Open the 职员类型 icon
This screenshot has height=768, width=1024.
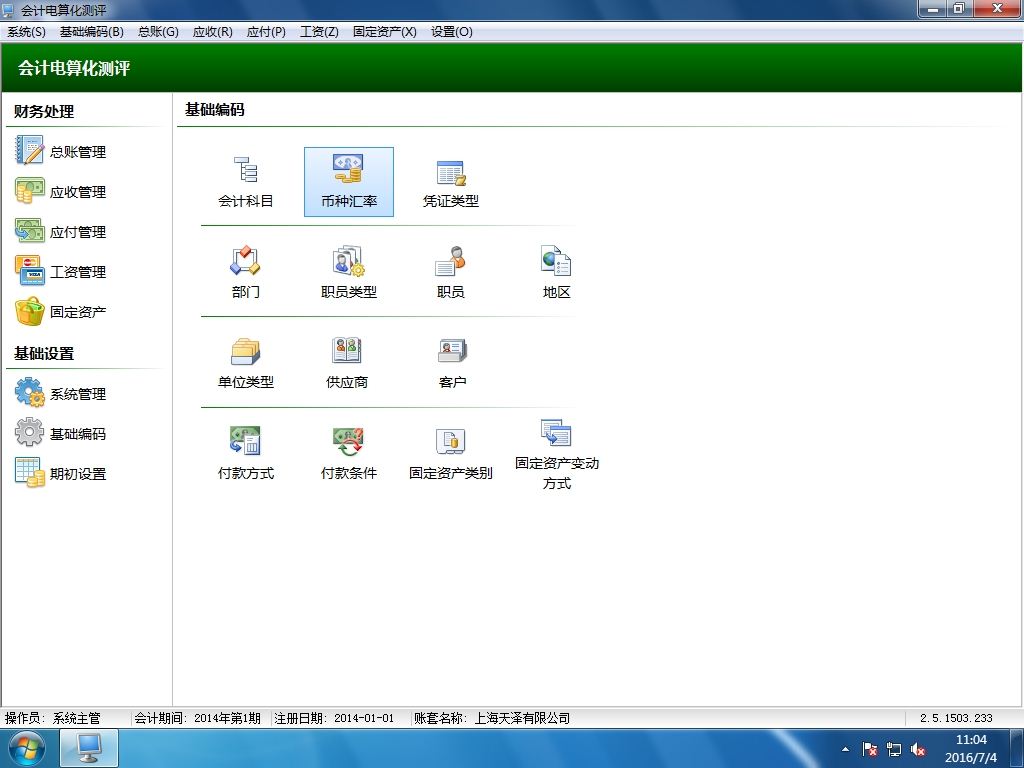click(349, 272)
